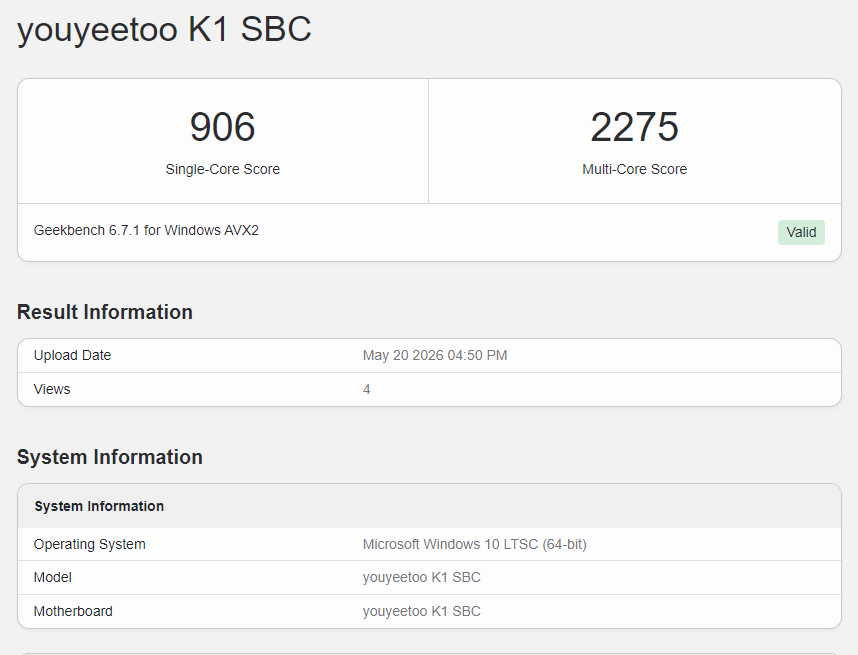Click the Upload Date row label
This screenshot has height=655, width=858.
coord(72,356)
